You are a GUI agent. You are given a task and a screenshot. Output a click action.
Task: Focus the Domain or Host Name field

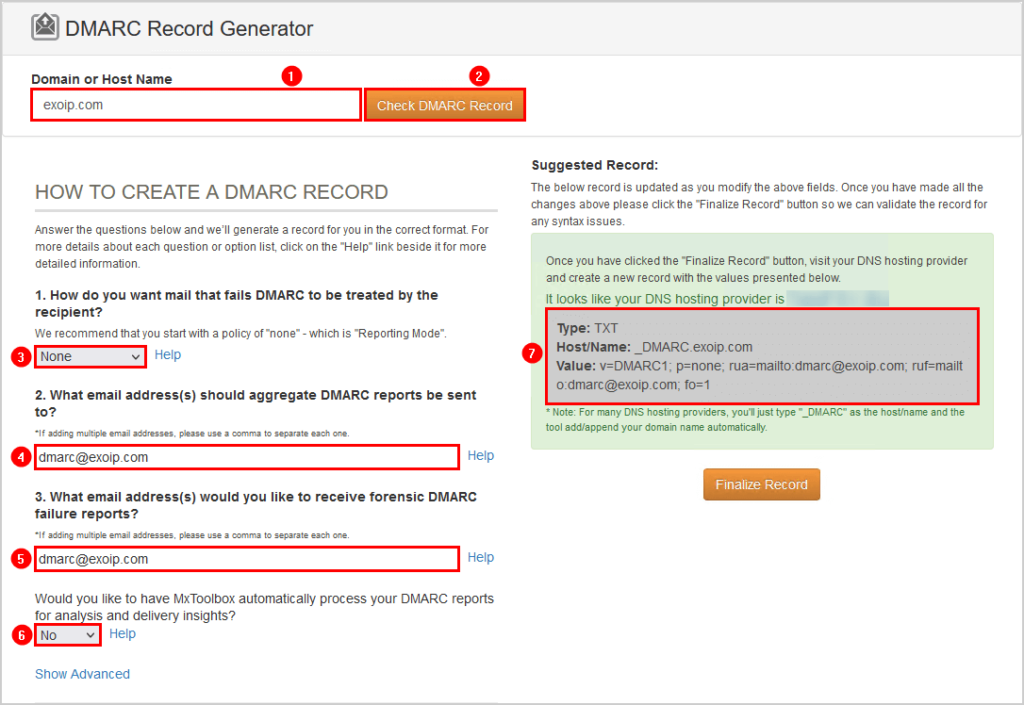click(196, 105)
